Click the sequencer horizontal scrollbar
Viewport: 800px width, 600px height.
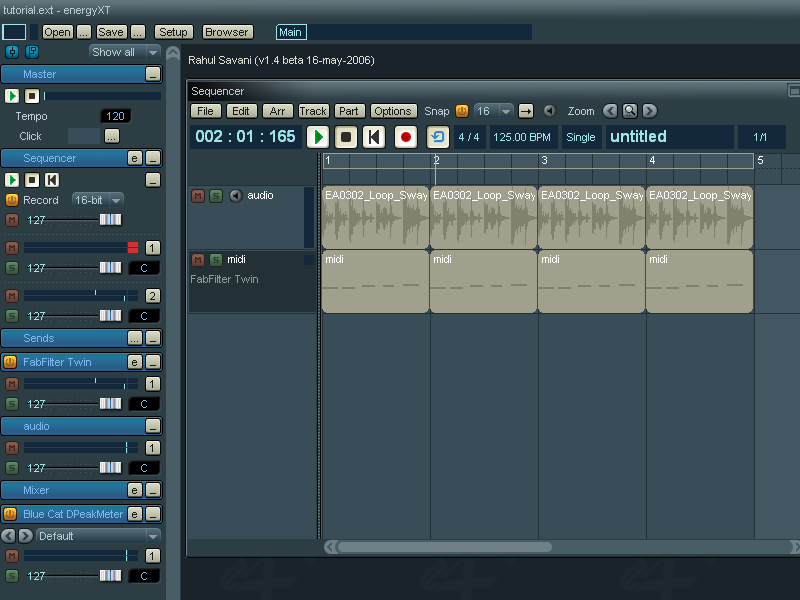pos(444,547)
